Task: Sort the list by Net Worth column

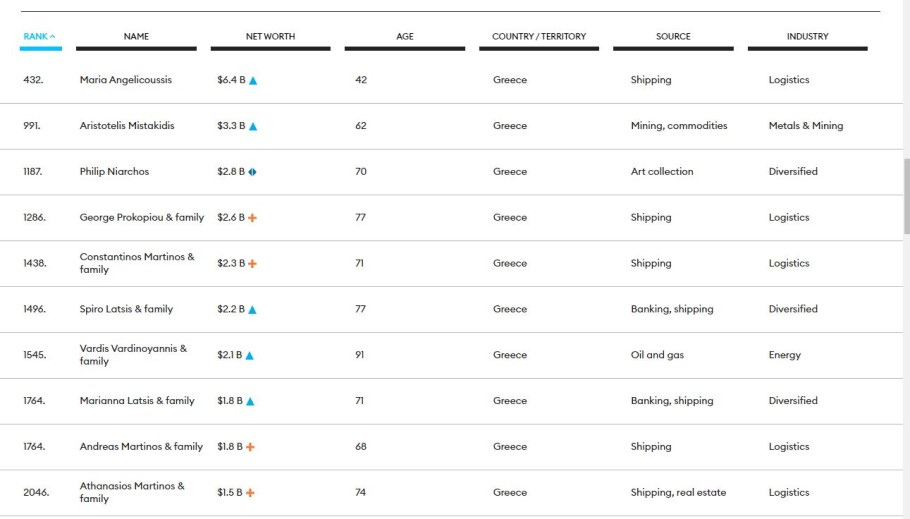Action: pyautogui.click(x=270, y=37)
